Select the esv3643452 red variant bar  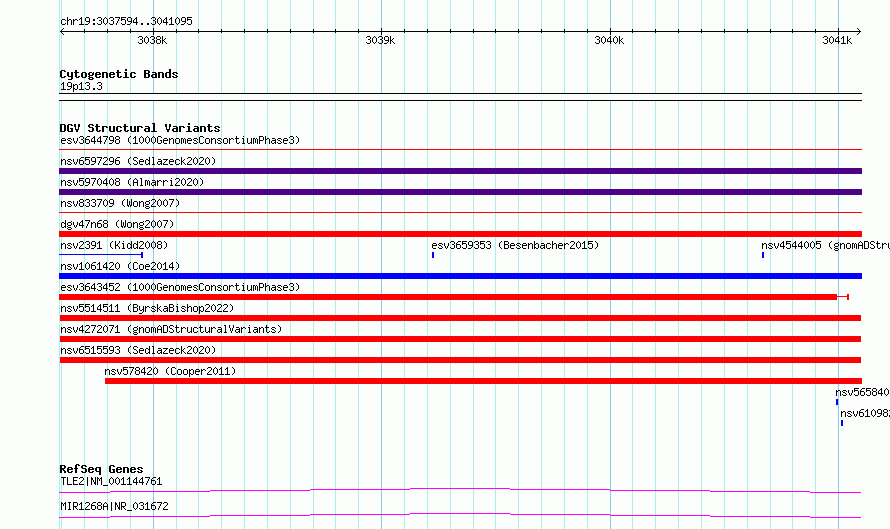pos(454,297)
